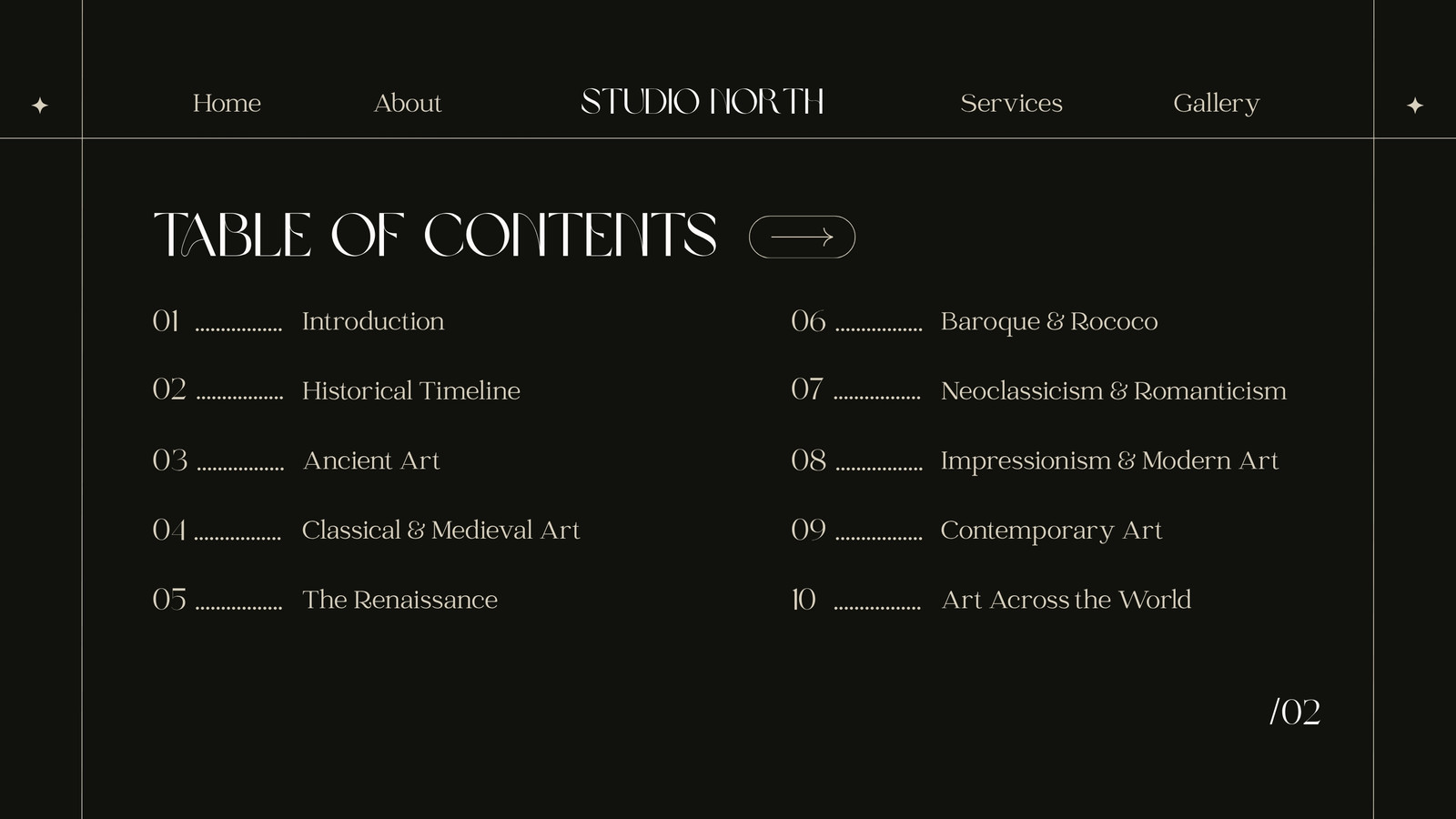Go to The Renaissance section

(400, 600)
